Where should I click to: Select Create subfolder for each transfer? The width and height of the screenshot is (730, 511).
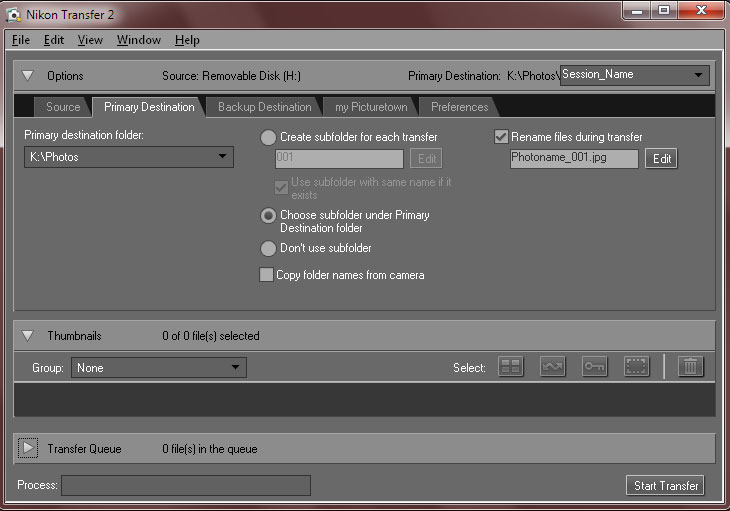(268, 137)
